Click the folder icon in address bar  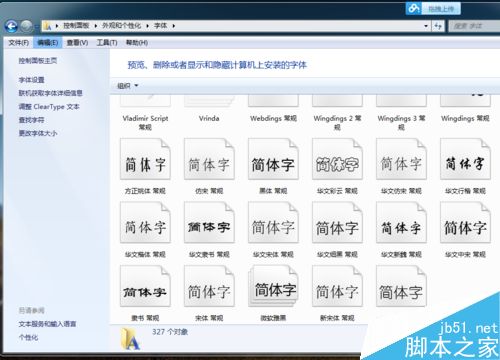[48, 26]
